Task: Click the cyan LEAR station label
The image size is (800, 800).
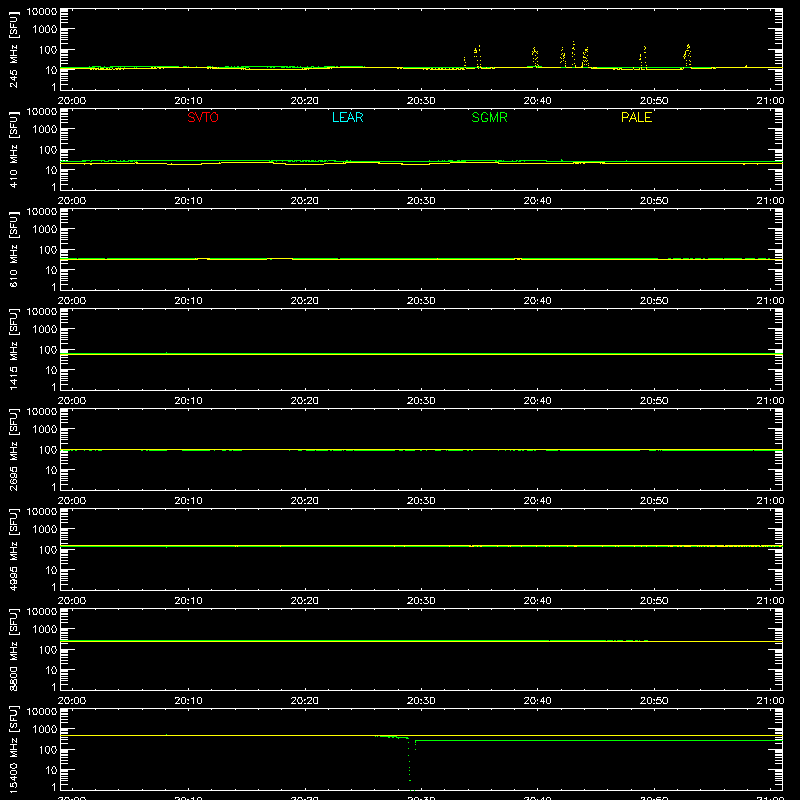Action: point(347,117)
